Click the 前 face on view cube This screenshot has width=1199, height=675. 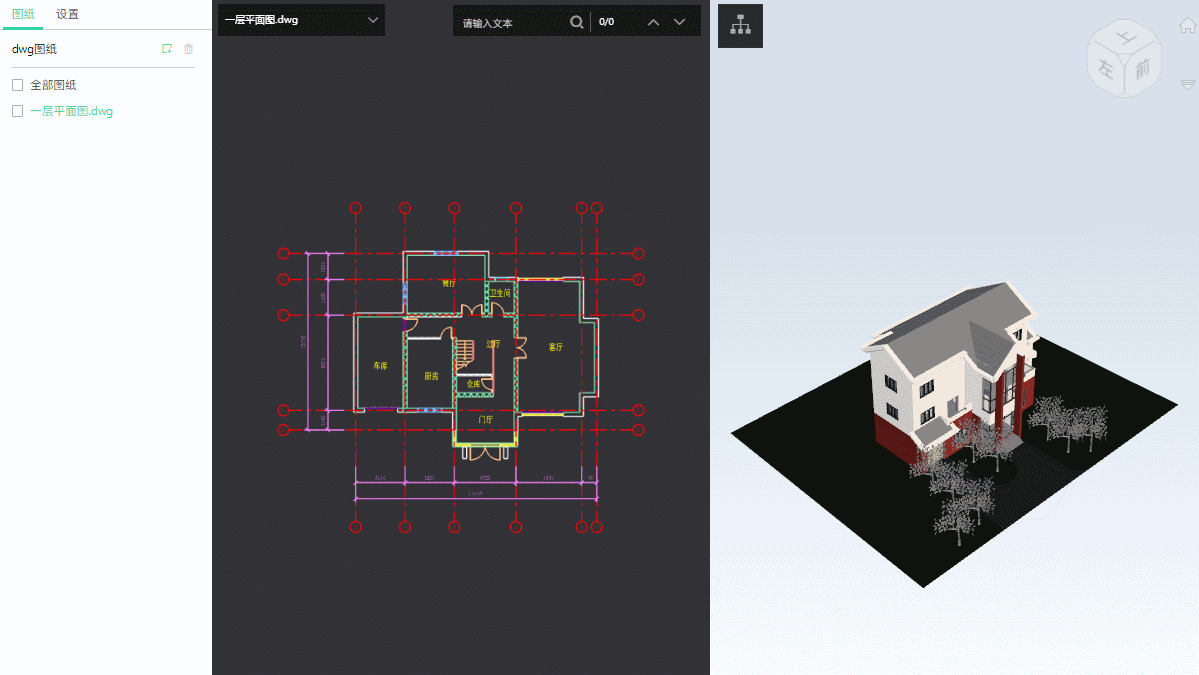(1141, 66)
